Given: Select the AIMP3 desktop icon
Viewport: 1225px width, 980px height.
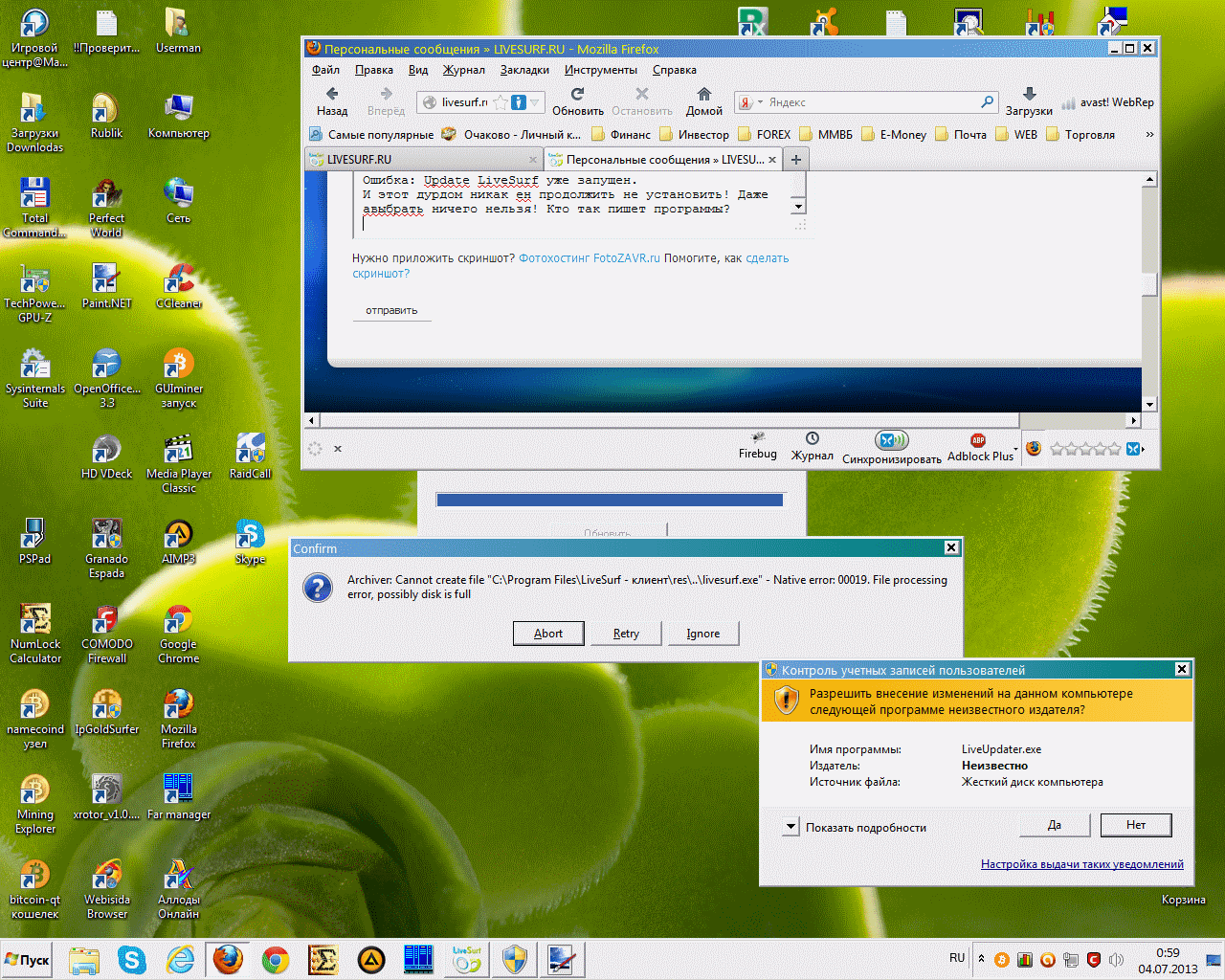Looking at the screenshot, I should (x=178, y=543).
